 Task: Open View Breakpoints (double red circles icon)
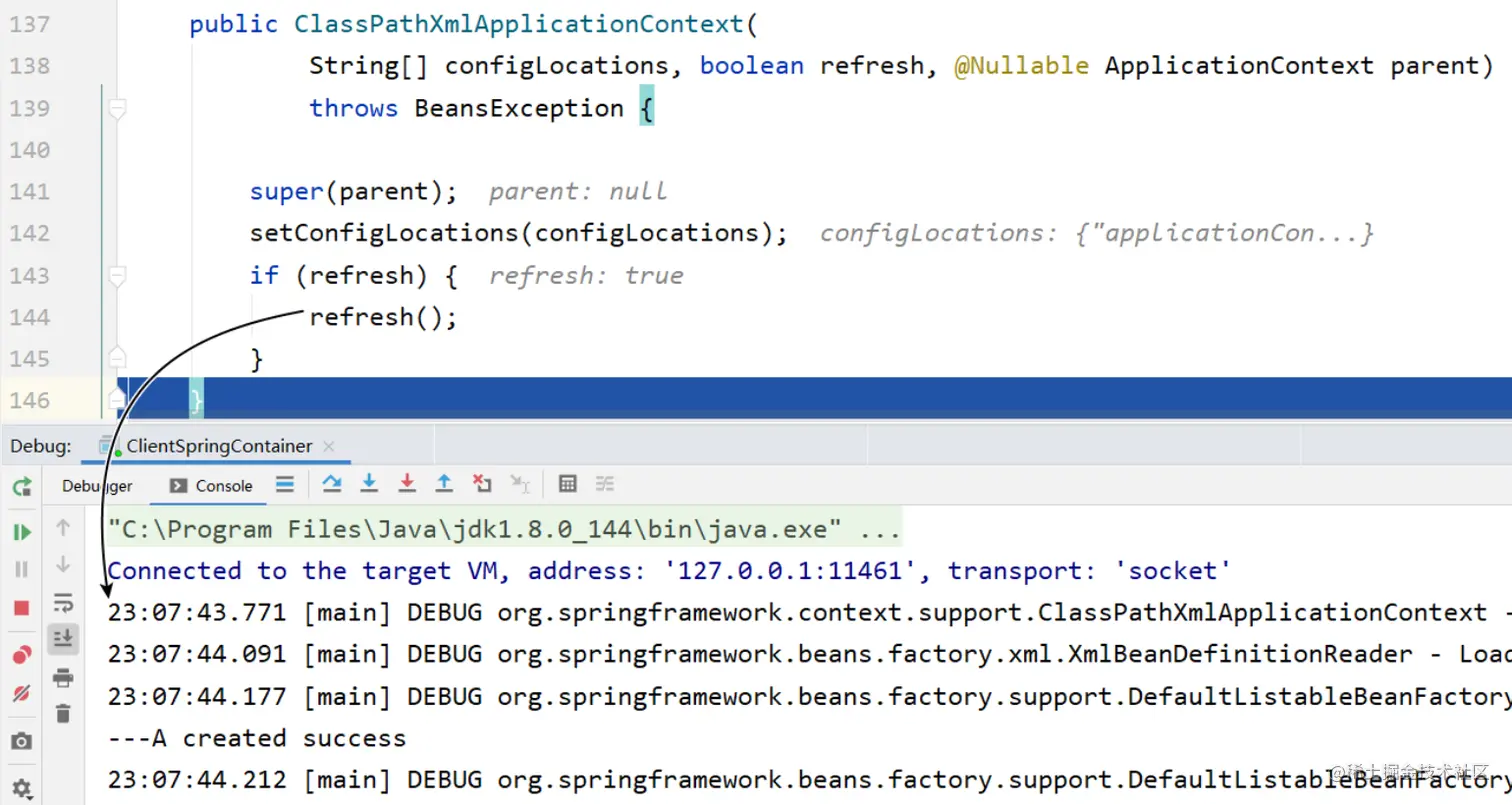point(21,655)
